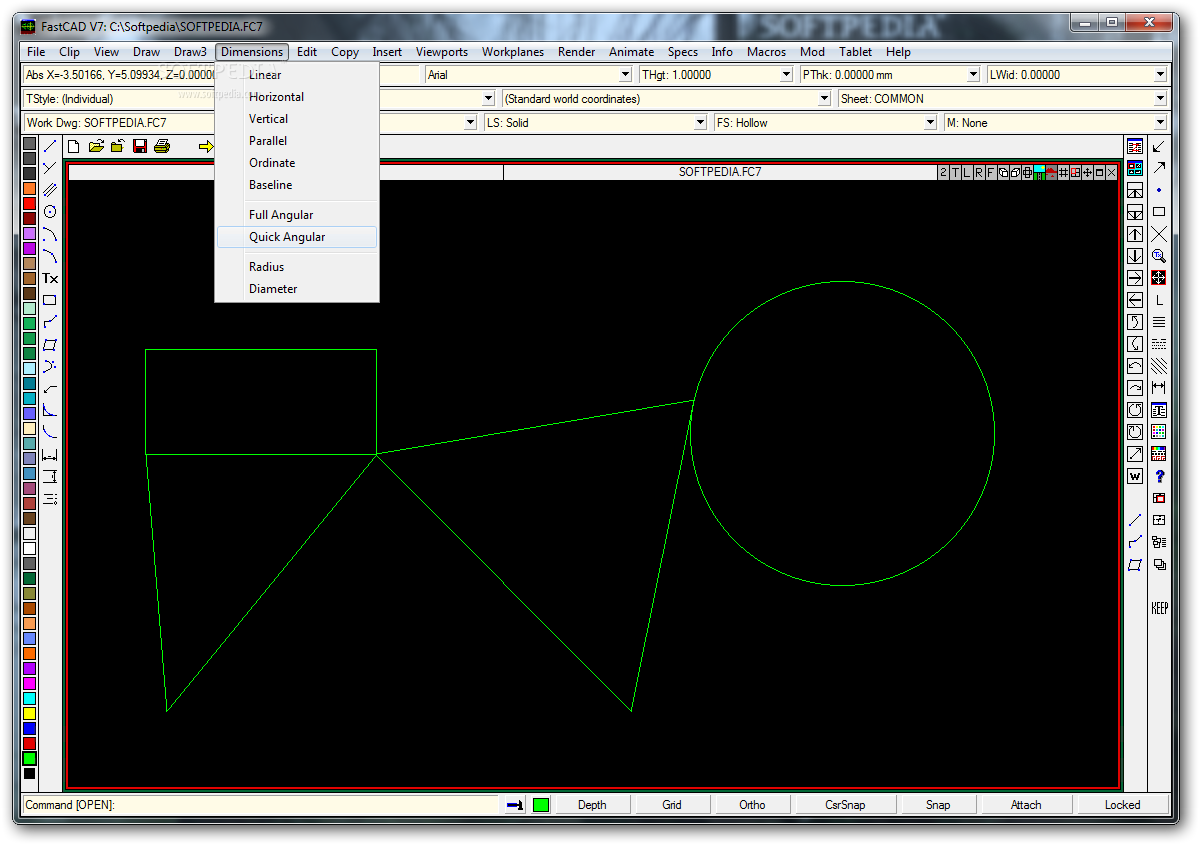Toggle the Depth button
The height and width of the screenshot is (845, 1200).
pos(592,805)
